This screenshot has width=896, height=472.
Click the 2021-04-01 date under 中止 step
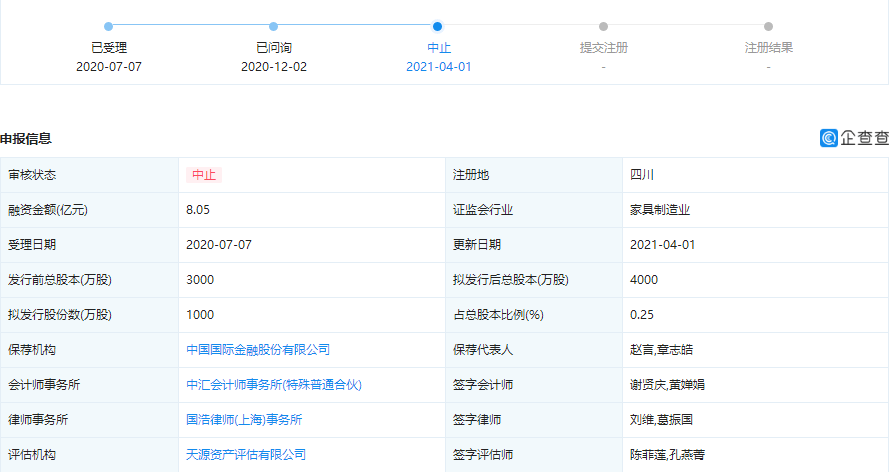[x=438, y=67]
